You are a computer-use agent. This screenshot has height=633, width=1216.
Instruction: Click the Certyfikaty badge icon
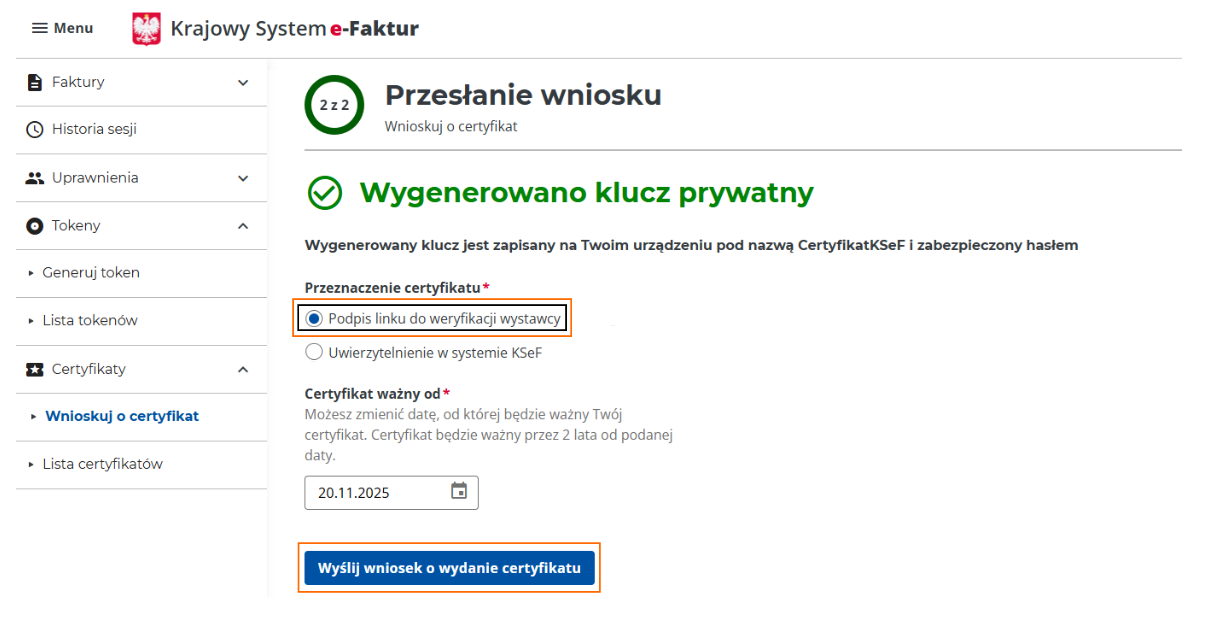point(35,369)
